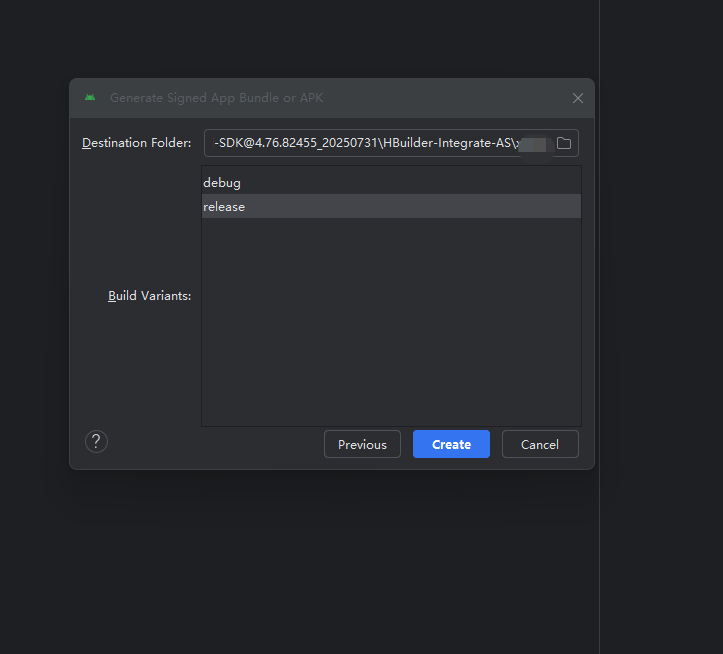Go back with the Previous button
Viewport: 723px width, 654px height.
tap(362, 444)
